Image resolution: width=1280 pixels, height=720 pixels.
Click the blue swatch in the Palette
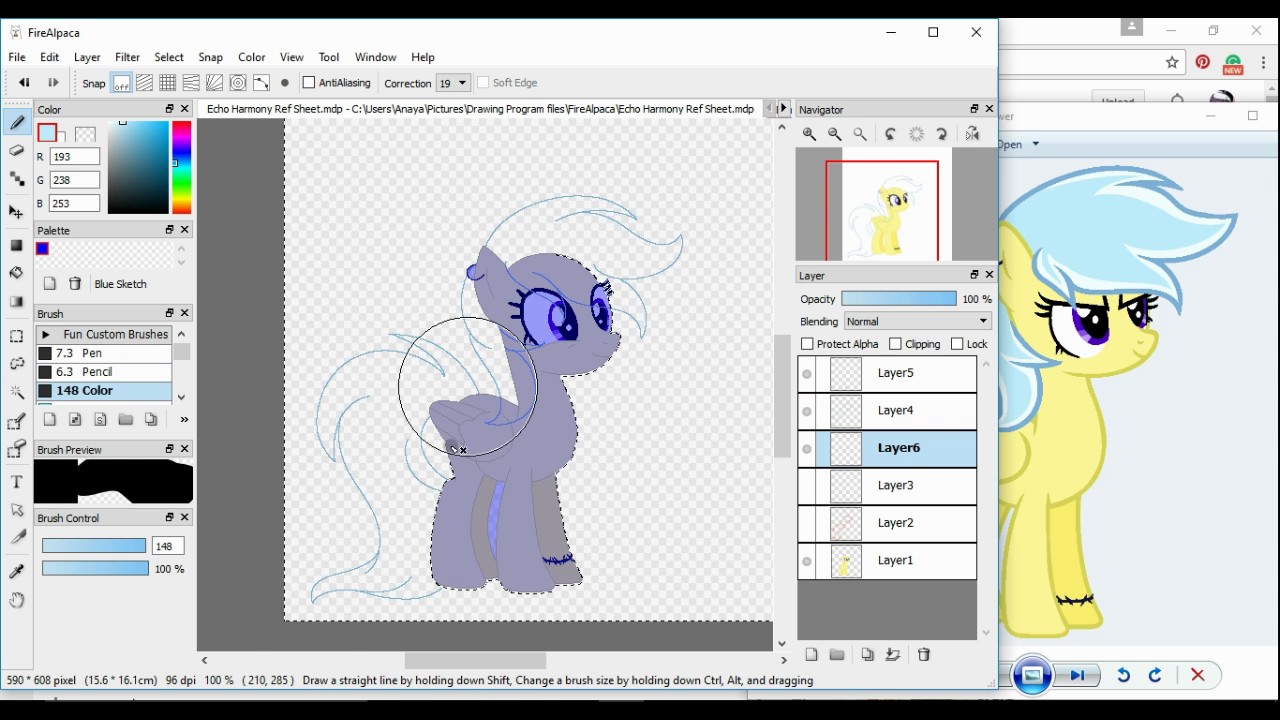point(42,249)
